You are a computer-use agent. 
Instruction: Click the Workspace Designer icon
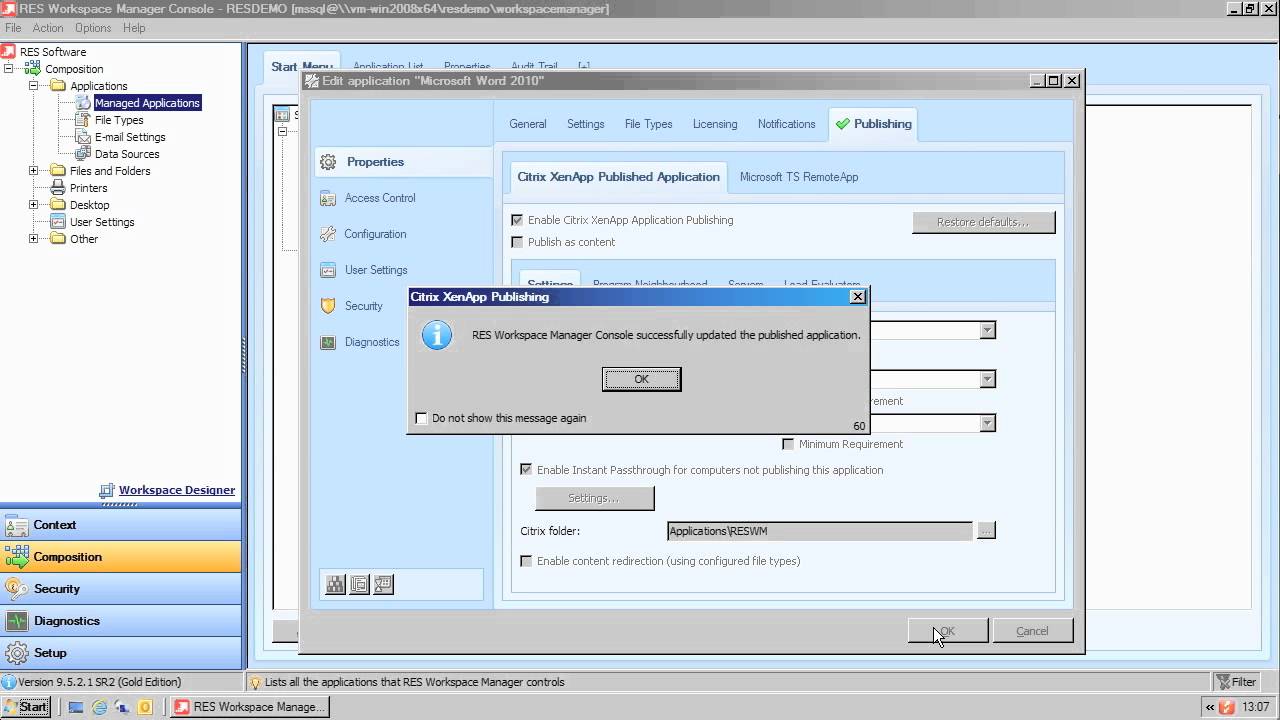pos(107,491)
